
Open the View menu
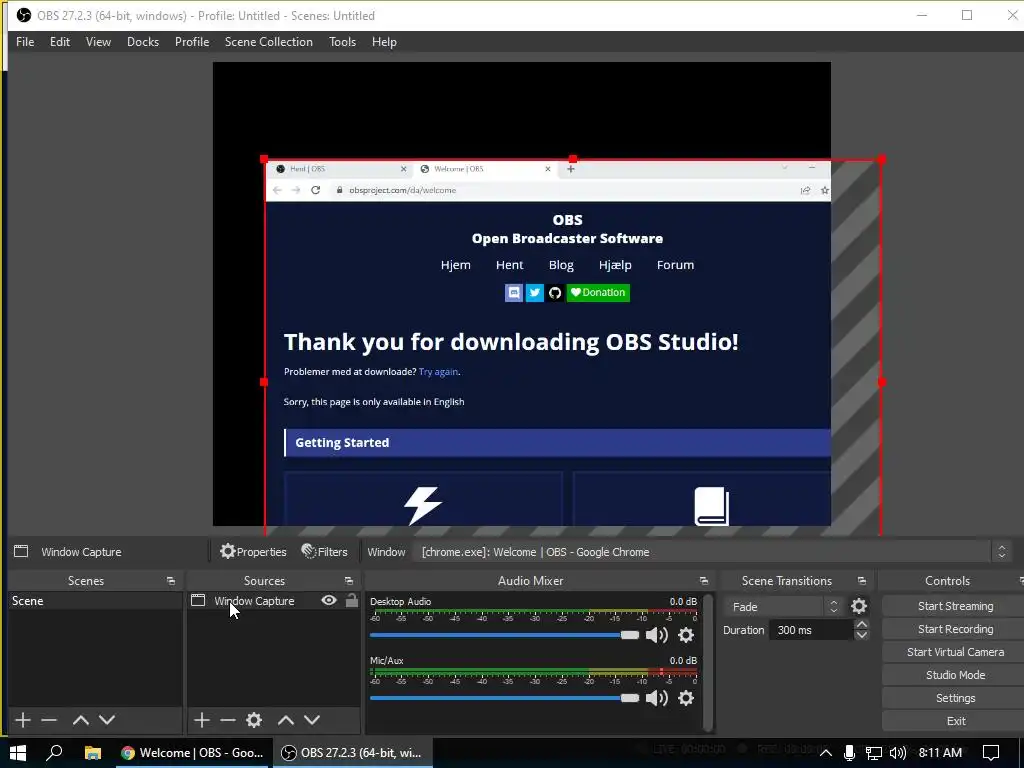click(98, 42)
